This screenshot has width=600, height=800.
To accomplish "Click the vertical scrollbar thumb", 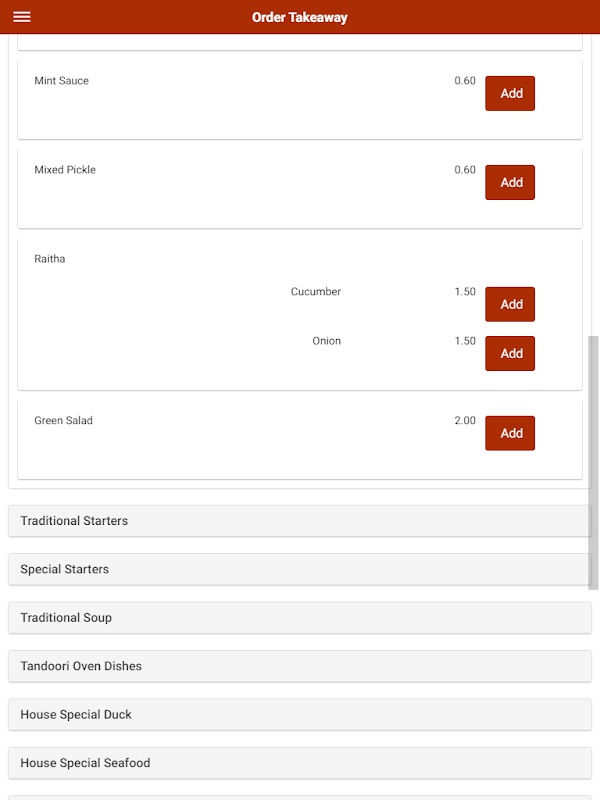I will tap(594, 462).
